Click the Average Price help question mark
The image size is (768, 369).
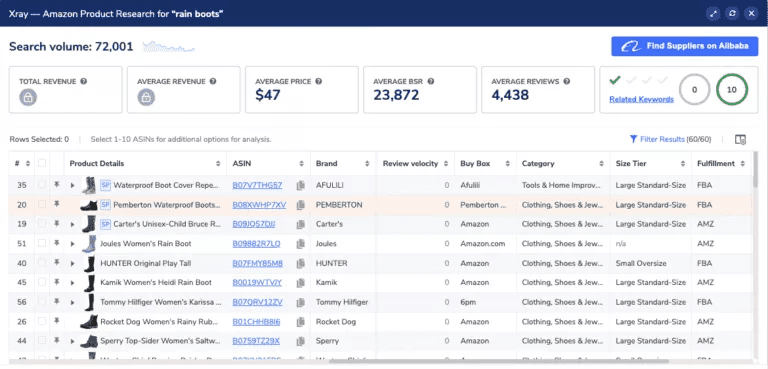click(319, 81)
